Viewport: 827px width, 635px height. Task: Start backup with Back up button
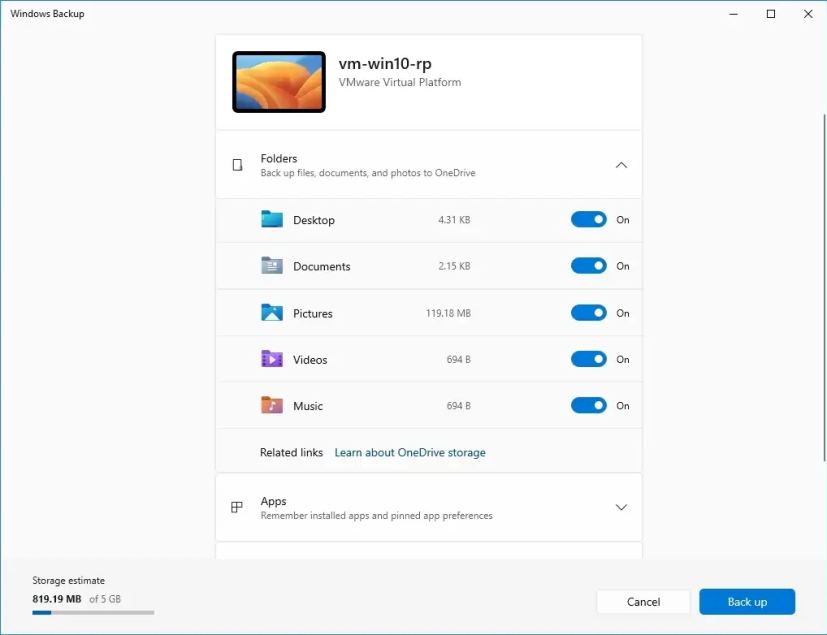(747, 602)
